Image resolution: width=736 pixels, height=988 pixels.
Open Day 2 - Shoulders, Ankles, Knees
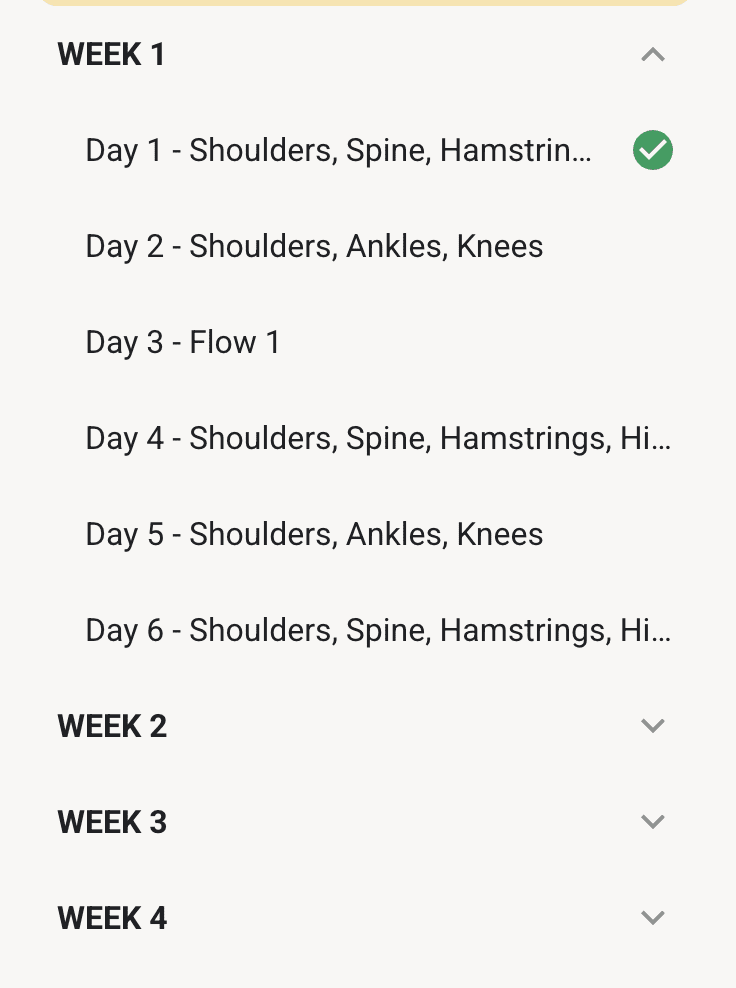pyautogui.click(x=314, y=247)
